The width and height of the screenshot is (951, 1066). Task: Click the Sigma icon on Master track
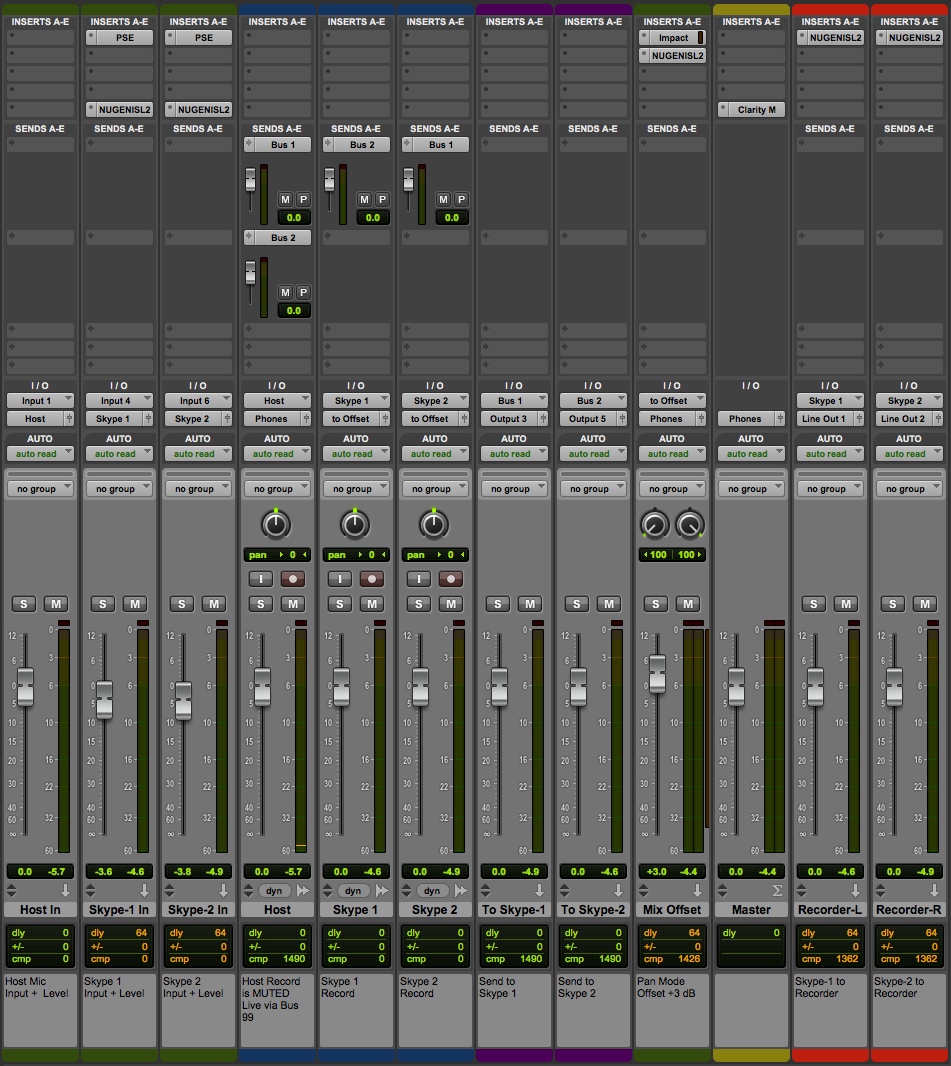point(776,890)
